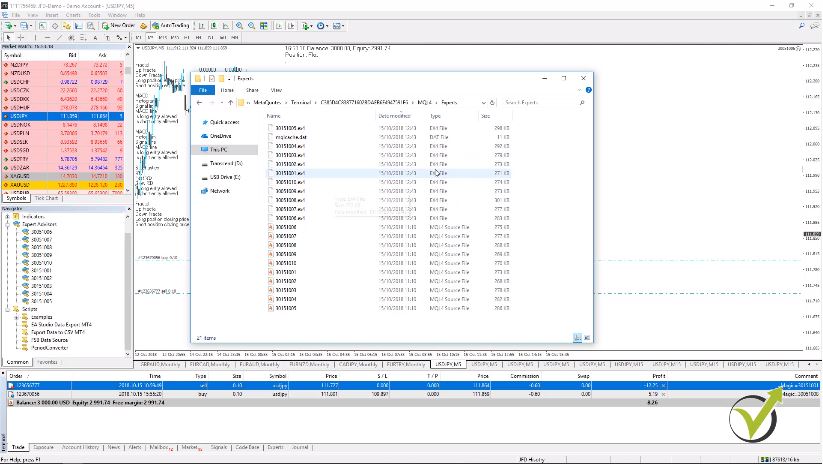Click the tile windows icon in toolbar

click(263, 25)
